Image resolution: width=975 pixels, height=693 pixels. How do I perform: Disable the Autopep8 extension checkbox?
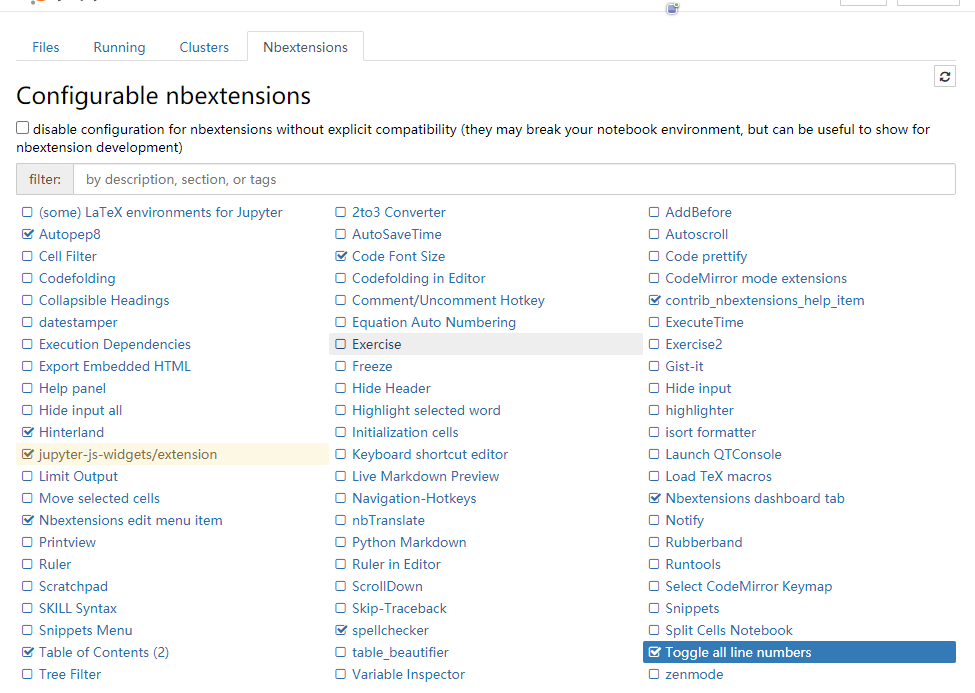[27, 235]
